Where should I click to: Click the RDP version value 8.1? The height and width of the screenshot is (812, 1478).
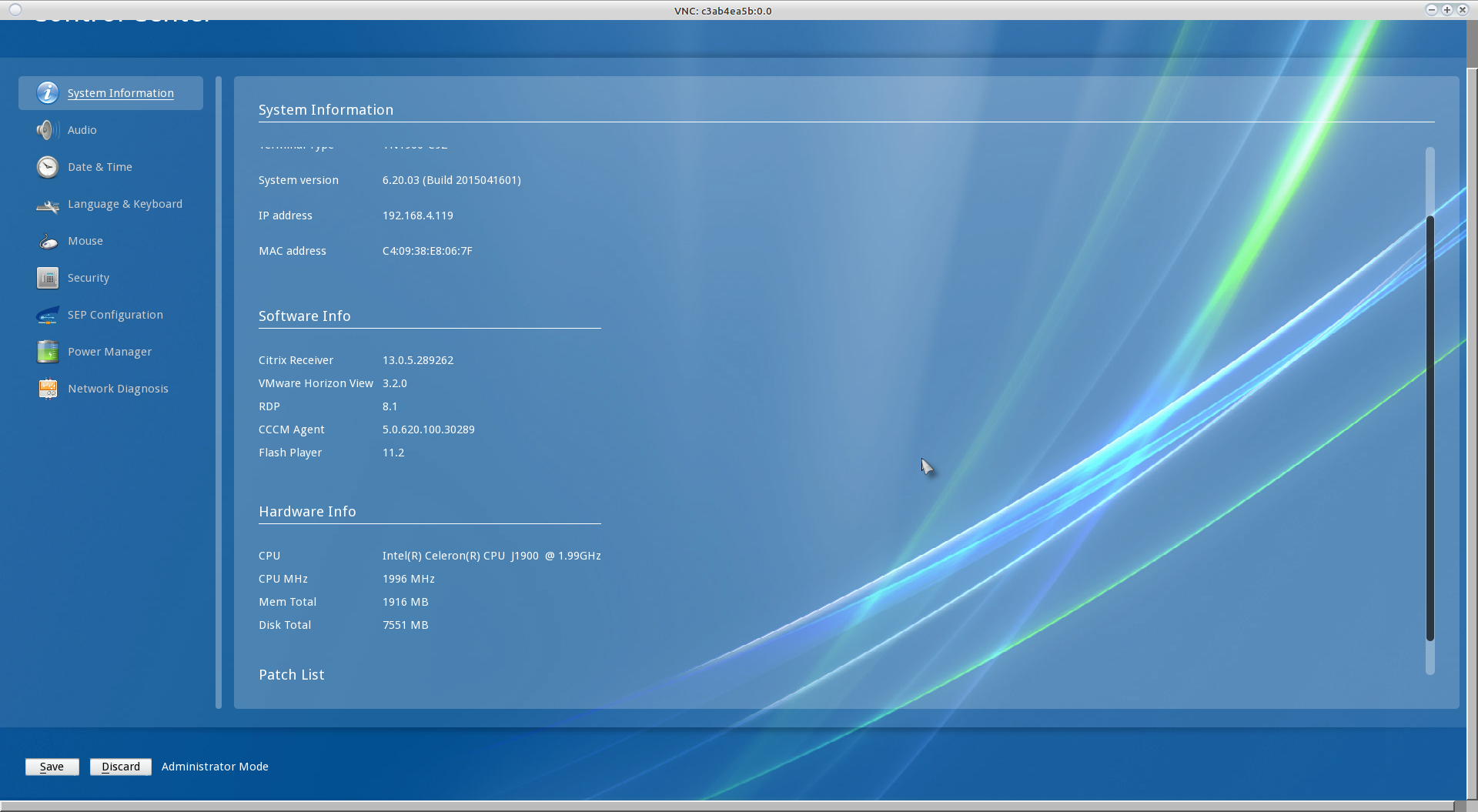390,406
